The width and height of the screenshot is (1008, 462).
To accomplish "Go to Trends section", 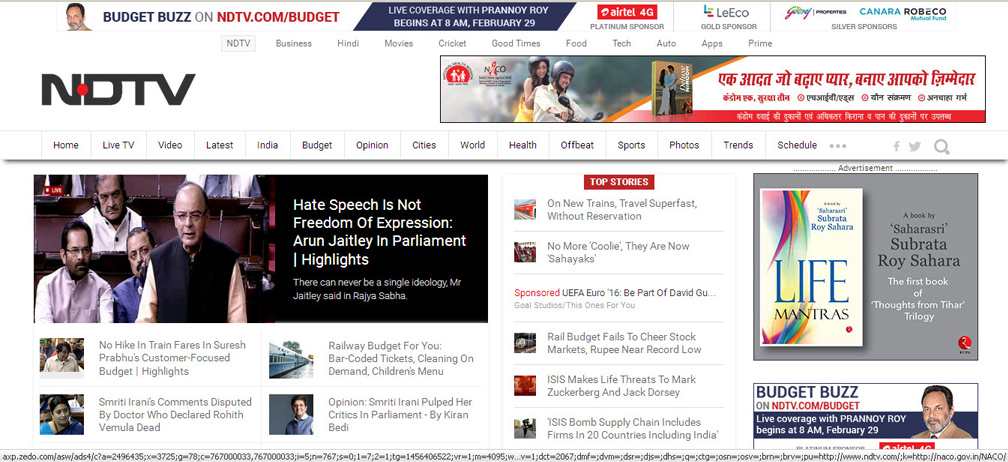I will click(738, 145).
